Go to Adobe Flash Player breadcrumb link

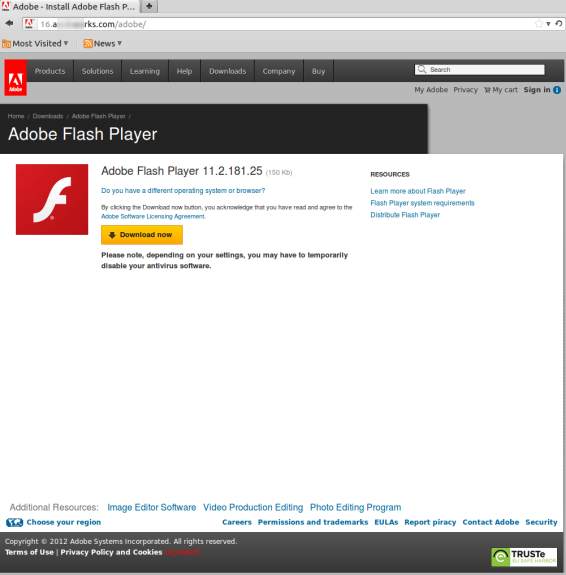[98, 116]
